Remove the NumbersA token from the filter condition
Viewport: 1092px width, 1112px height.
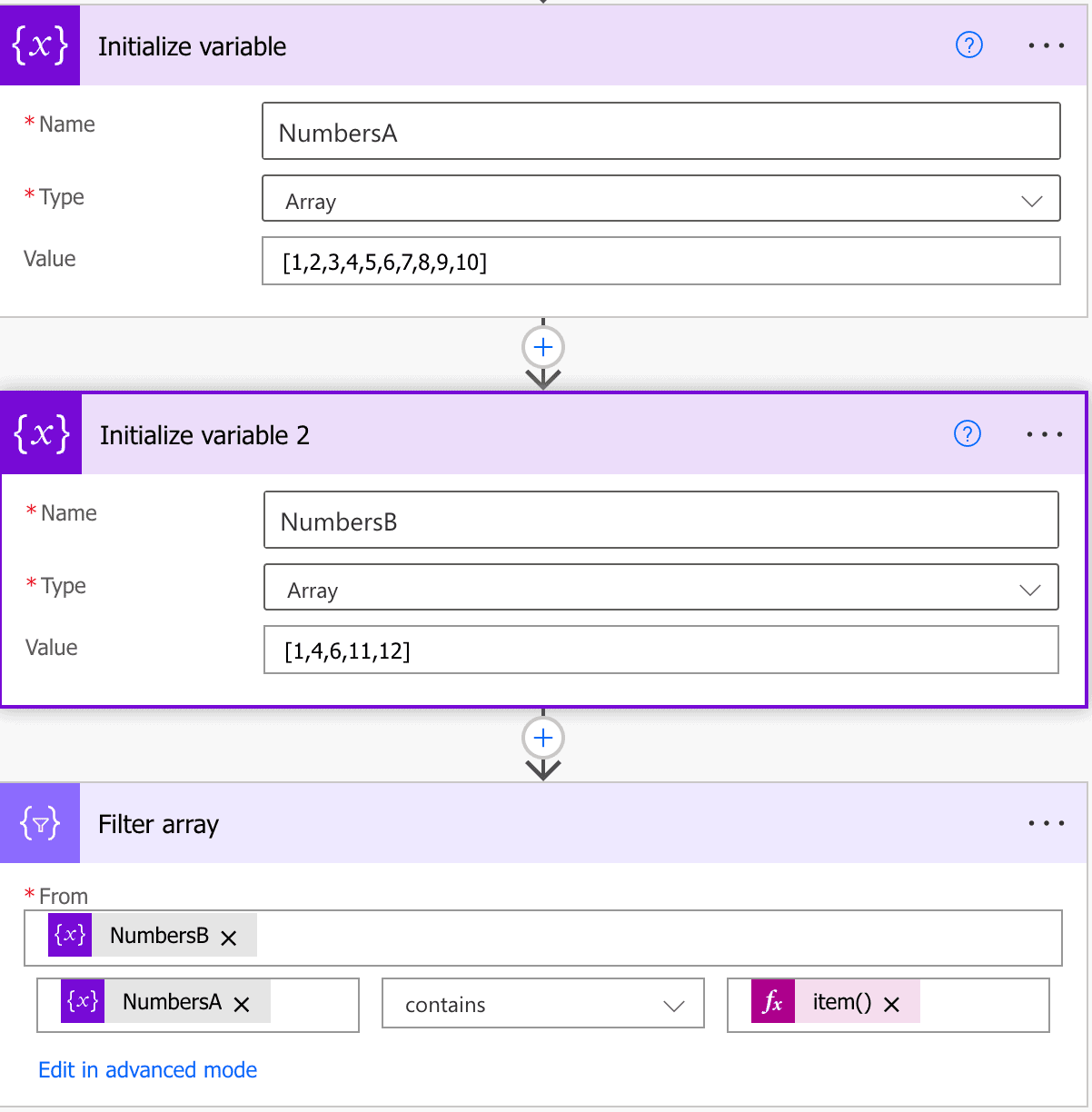coord(242,1001)
